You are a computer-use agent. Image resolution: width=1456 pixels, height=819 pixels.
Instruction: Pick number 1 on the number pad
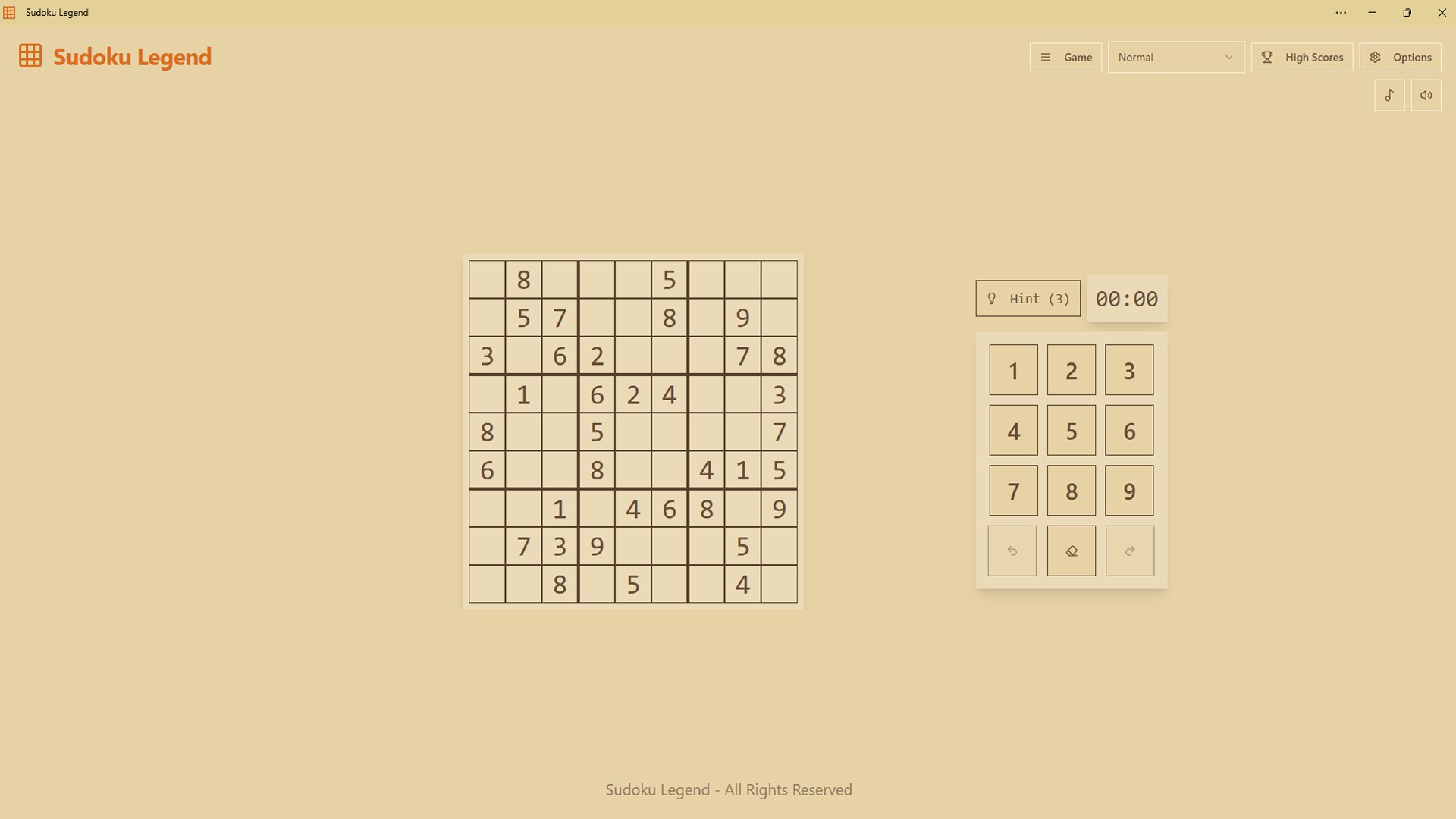(x=1013, y=371)
